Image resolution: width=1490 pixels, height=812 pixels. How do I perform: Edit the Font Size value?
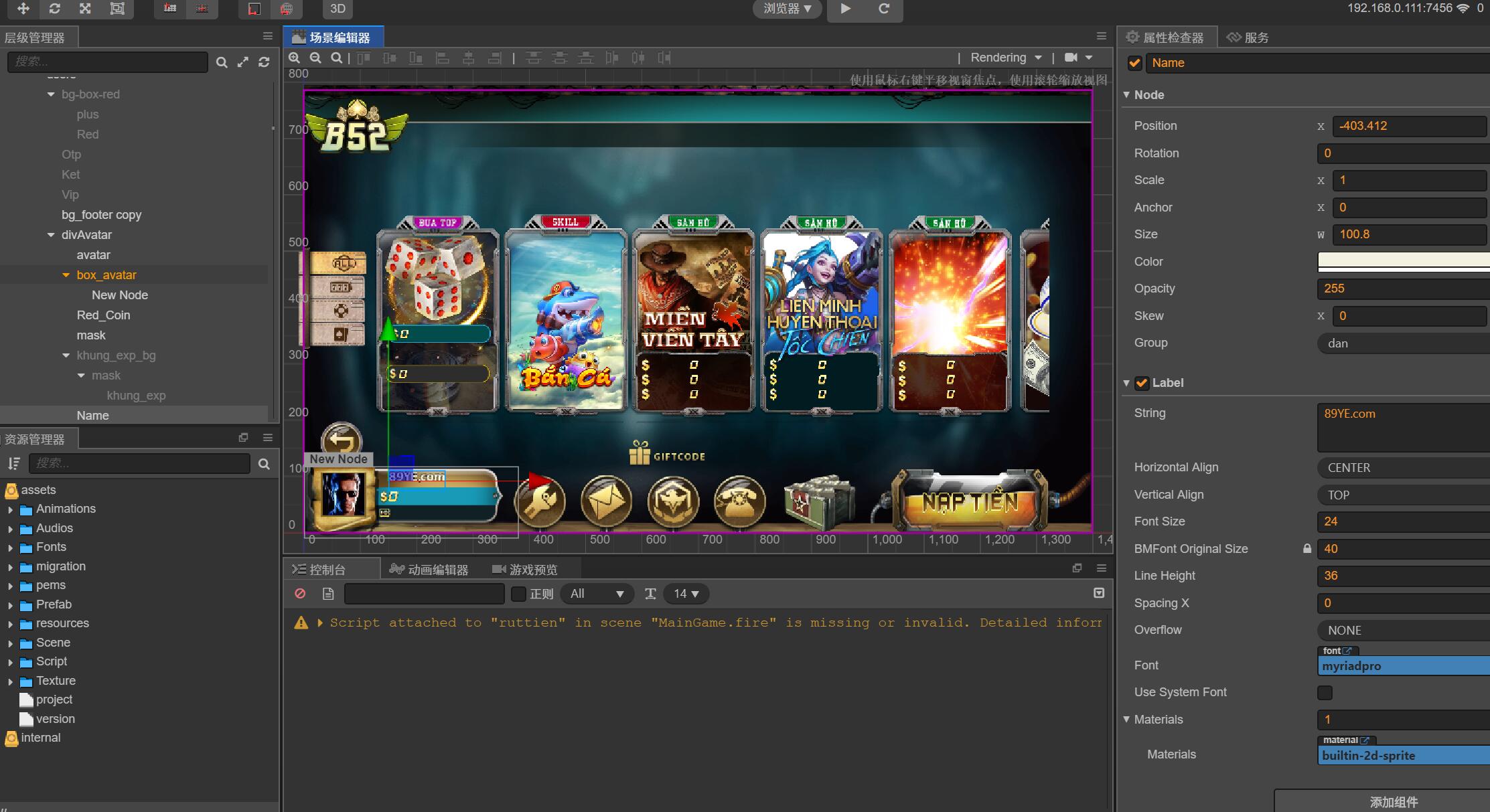tap(1404, 521)
